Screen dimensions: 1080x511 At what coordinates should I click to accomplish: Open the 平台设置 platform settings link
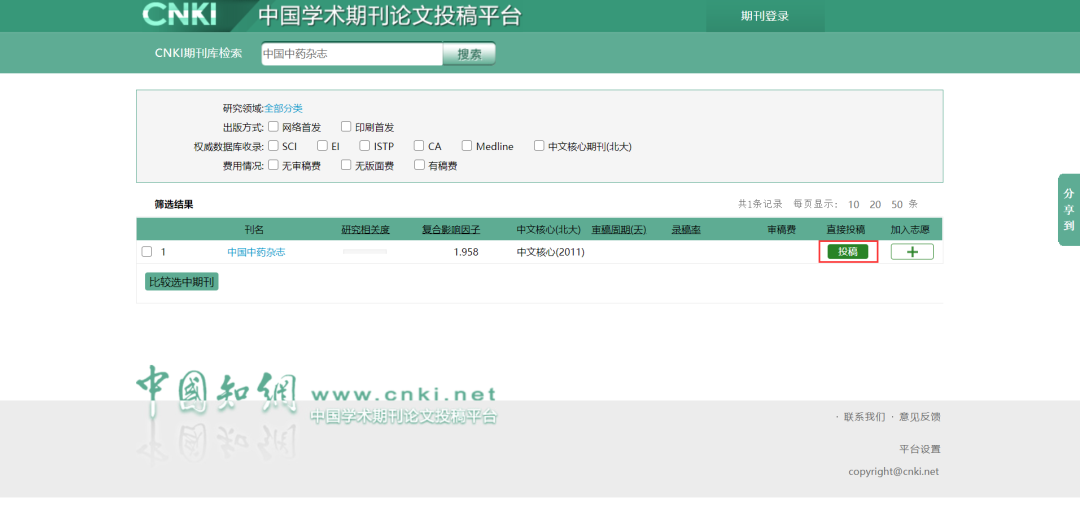920,449
